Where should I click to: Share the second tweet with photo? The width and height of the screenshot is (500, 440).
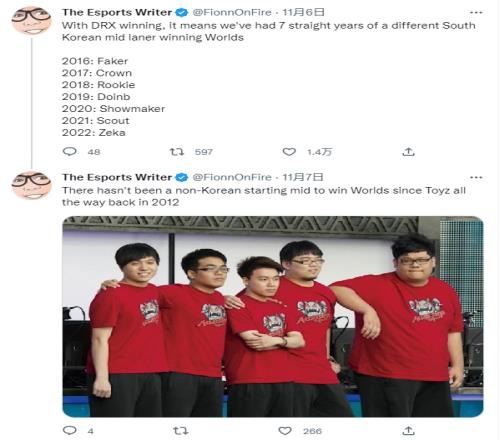(x=408, y=431)
